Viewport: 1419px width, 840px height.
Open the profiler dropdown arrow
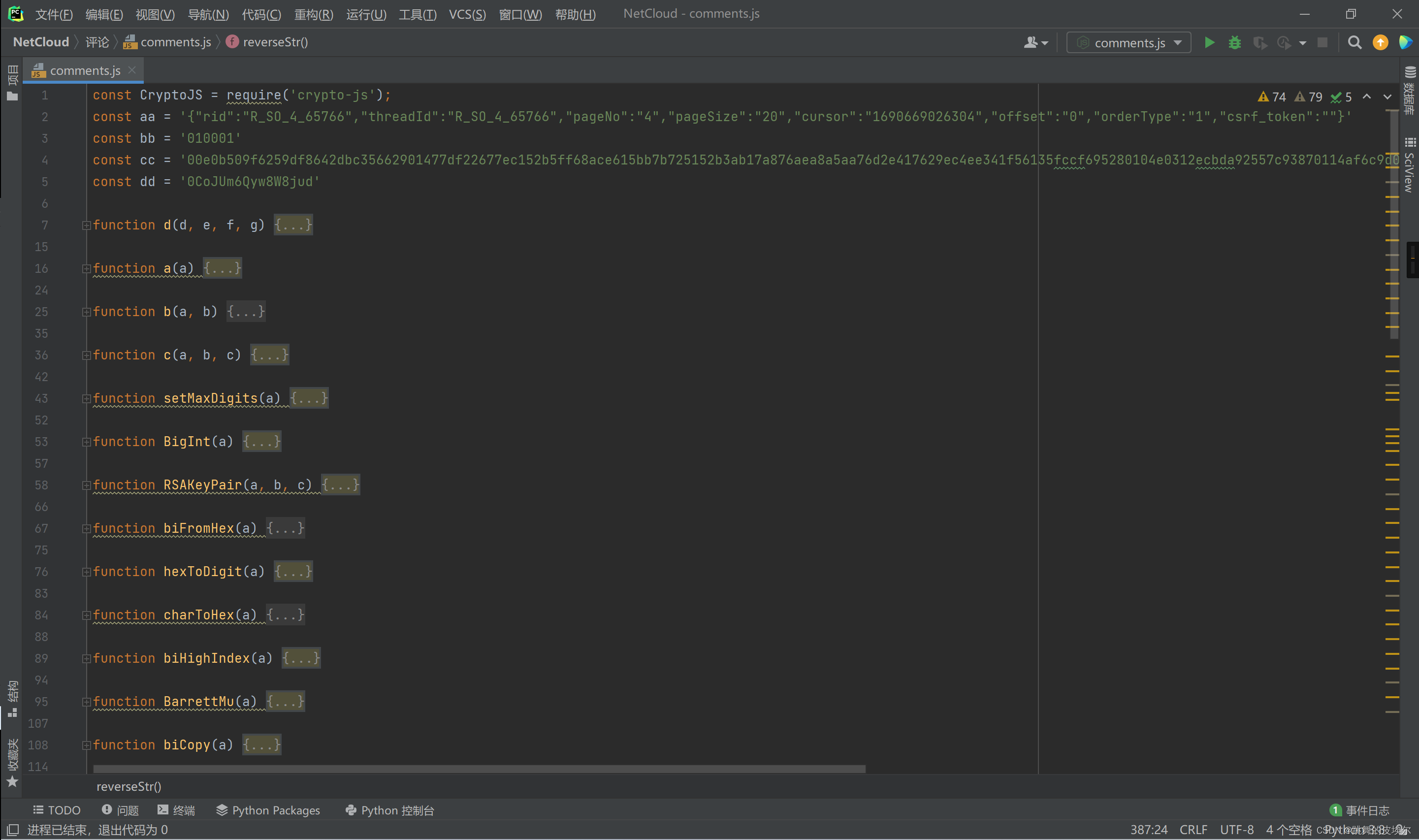tap(1302, 43)
